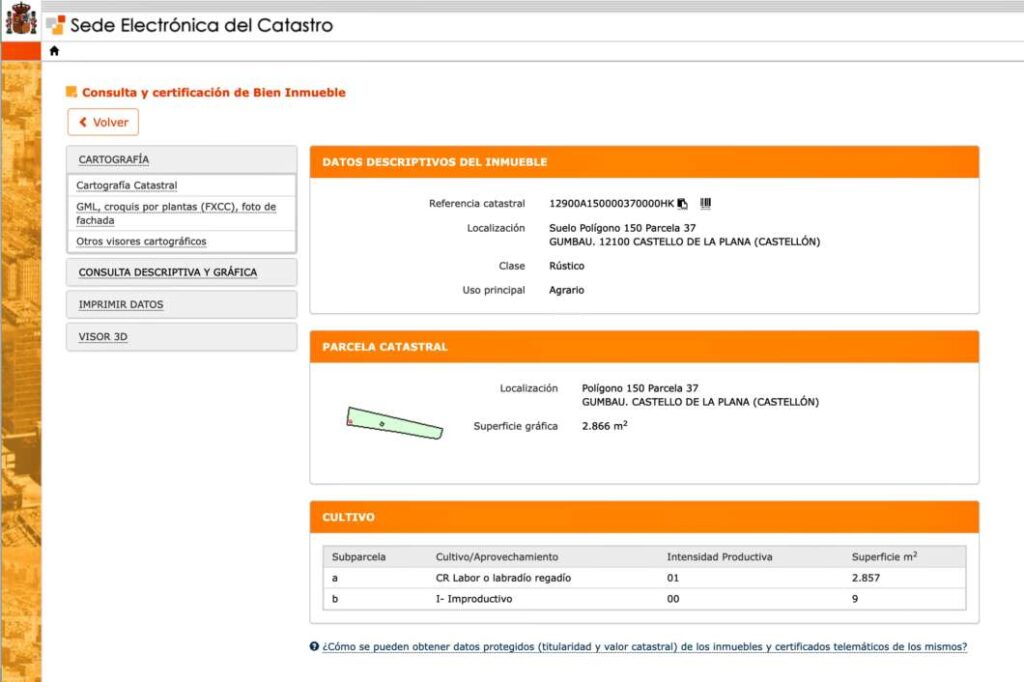Image resolution: width=1024 pixels, height=682 pixels.
Task: Click the orange square icon beside the page title
Action: coord(71,92)
